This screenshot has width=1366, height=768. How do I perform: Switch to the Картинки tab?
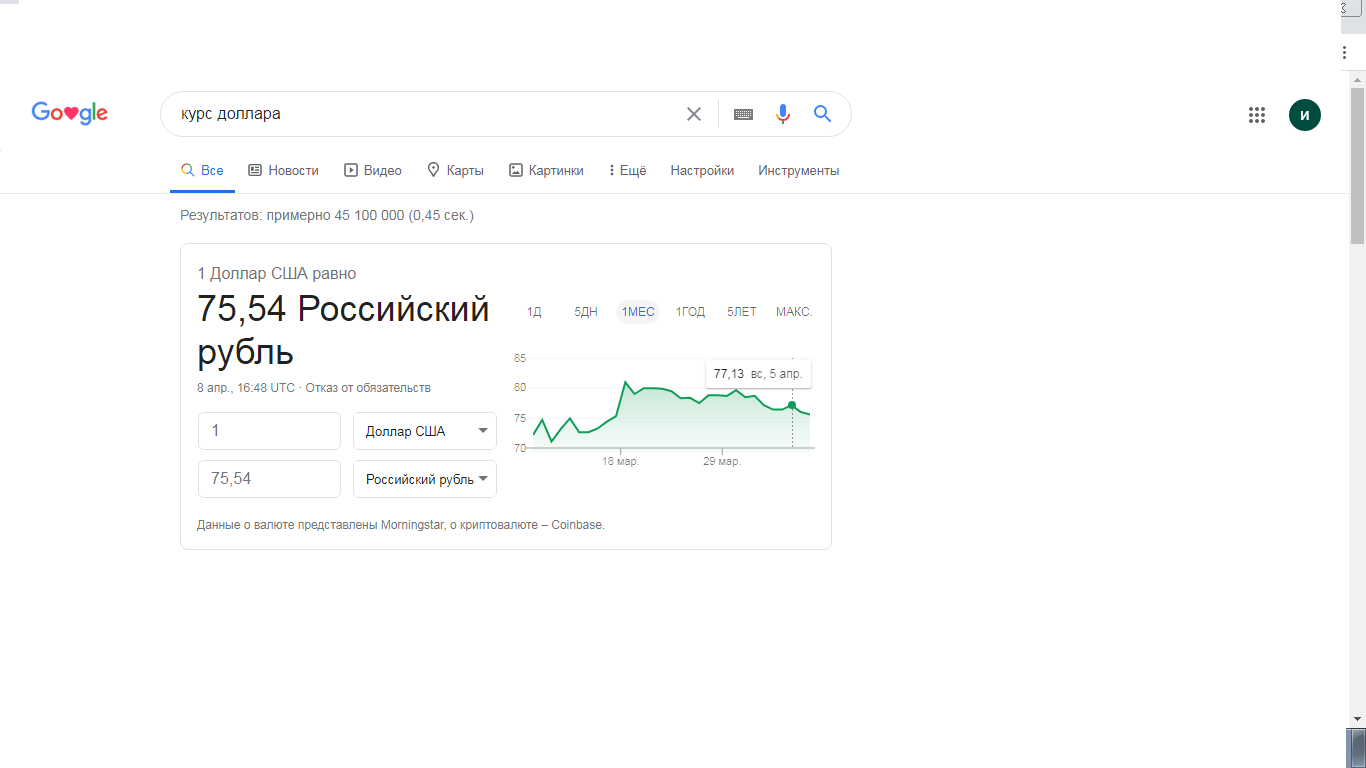coord(546,171)
